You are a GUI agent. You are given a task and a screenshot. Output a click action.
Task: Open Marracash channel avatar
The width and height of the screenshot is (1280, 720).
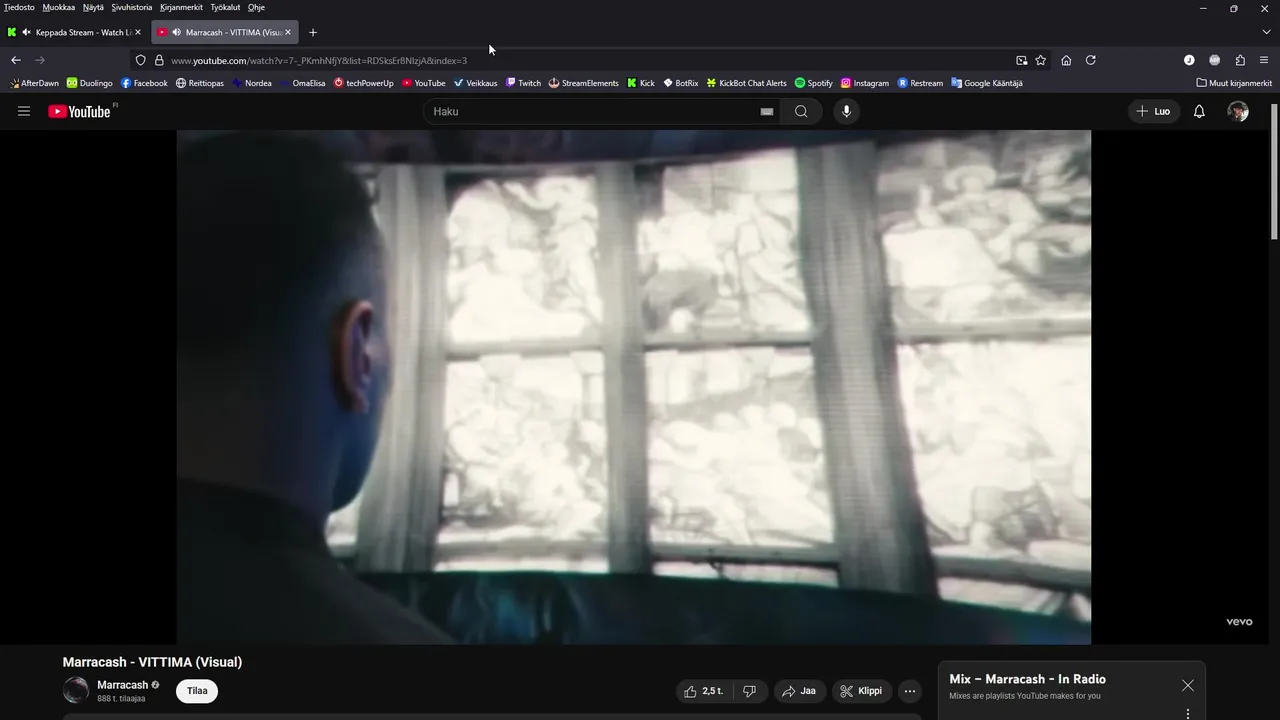(76, 690)
